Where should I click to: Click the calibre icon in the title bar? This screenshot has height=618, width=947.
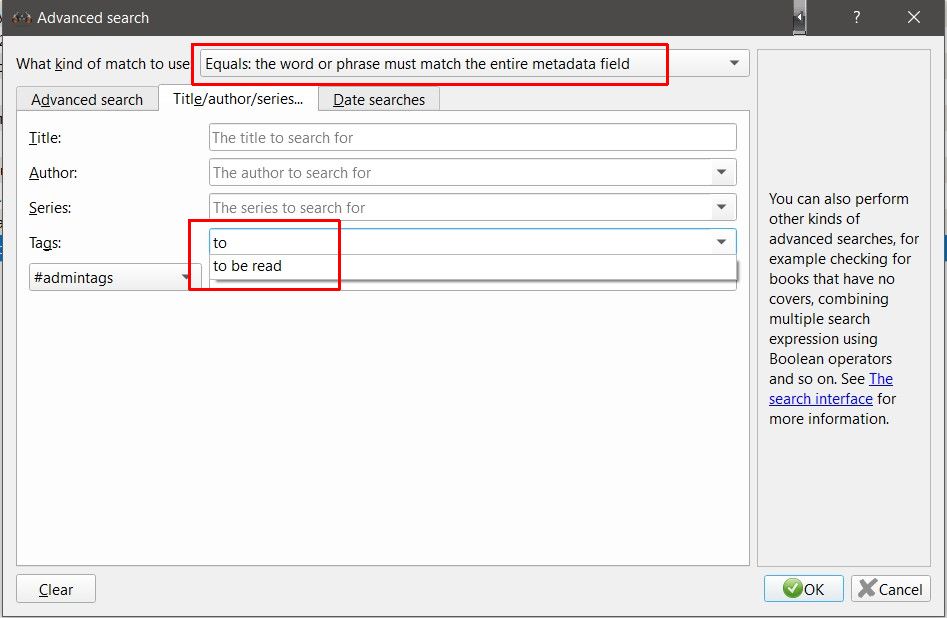click(21, 17)
